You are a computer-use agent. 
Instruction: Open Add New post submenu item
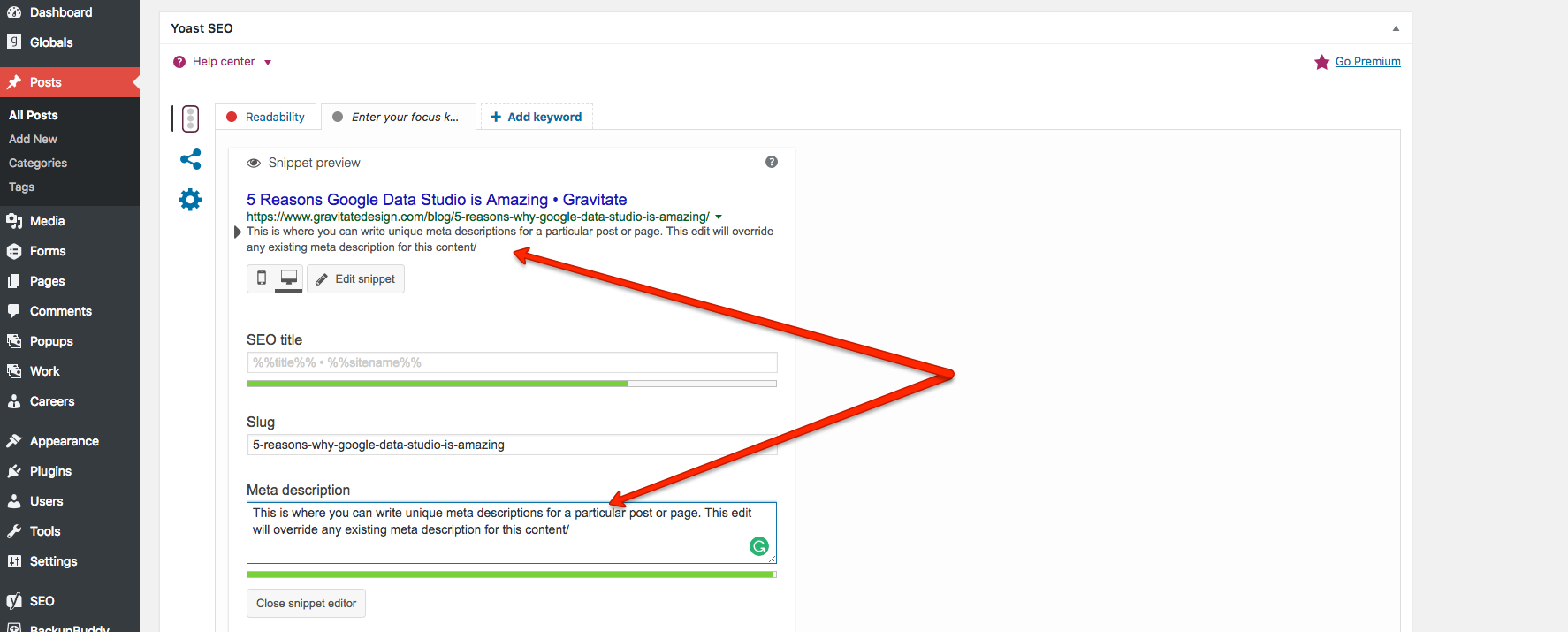(x=33, y=139)
